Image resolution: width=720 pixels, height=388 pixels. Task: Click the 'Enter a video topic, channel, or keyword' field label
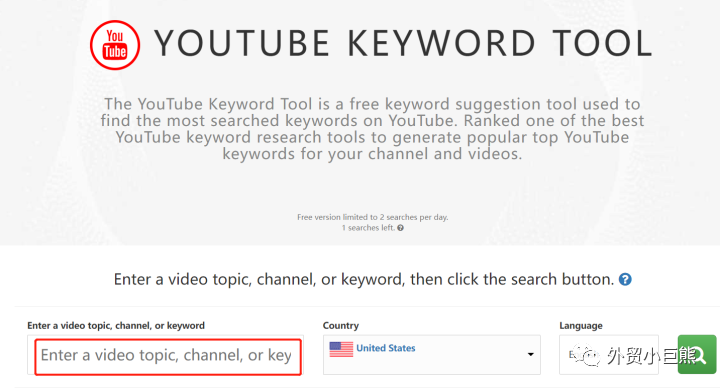[x=116, y=326]
